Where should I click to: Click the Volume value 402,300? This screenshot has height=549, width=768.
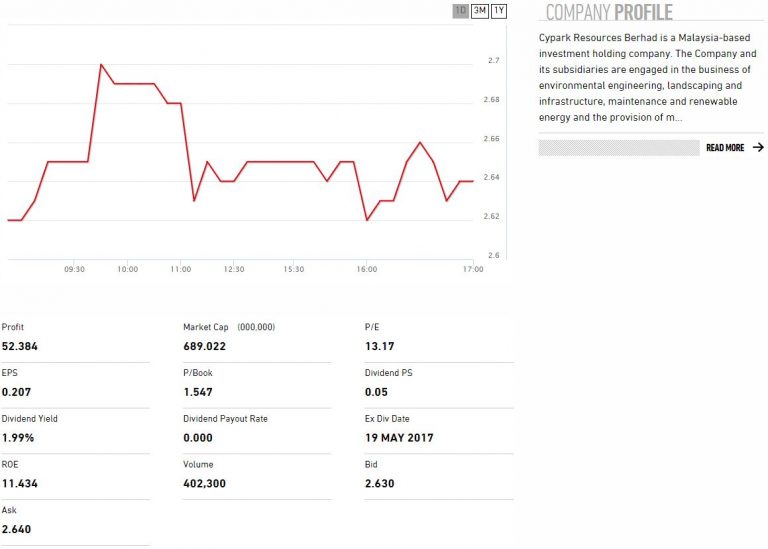[x=207, y=484]
